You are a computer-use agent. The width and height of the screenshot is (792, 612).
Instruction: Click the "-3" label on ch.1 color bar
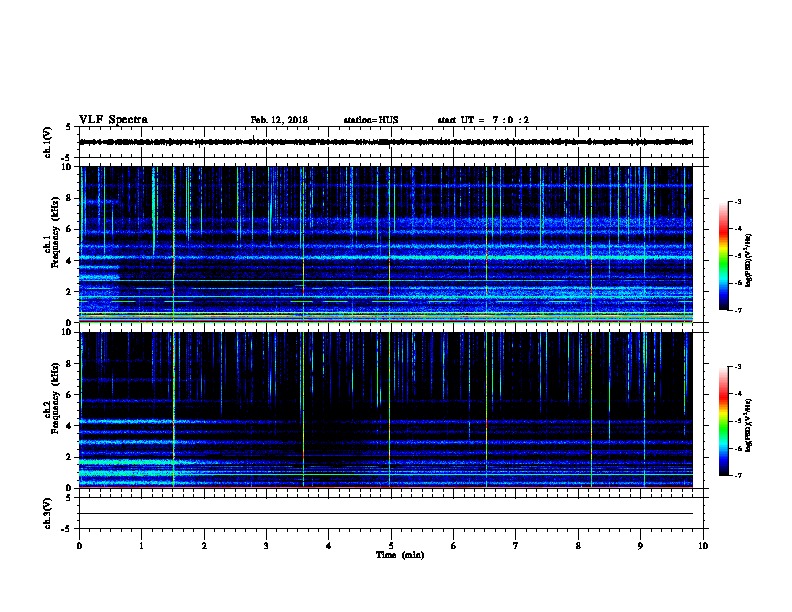738,201
